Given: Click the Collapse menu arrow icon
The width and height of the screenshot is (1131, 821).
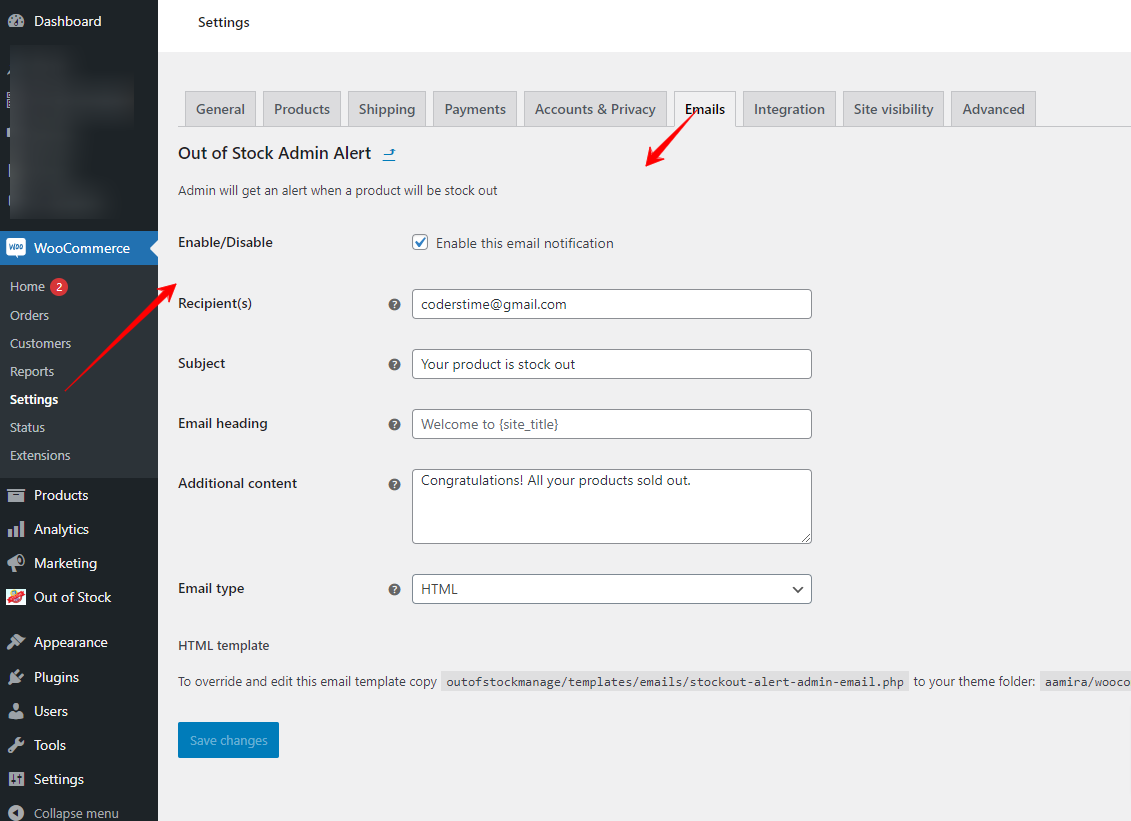Looking at the screenshot, I should [16, 812].
